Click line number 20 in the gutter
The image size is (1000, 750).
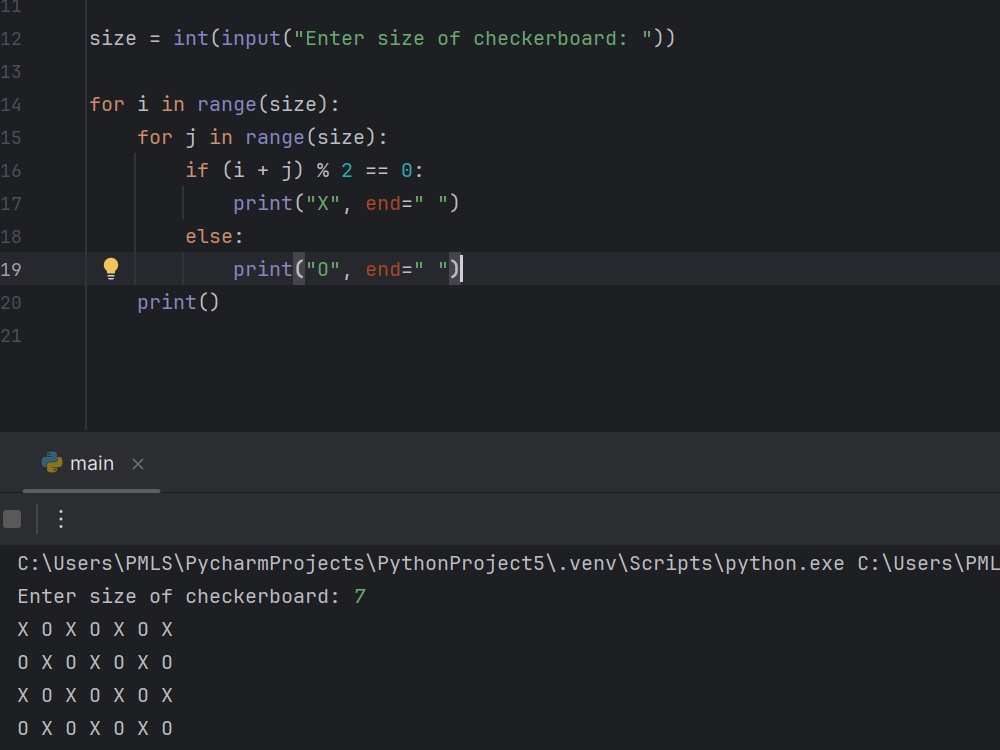(x=11, y=303)
